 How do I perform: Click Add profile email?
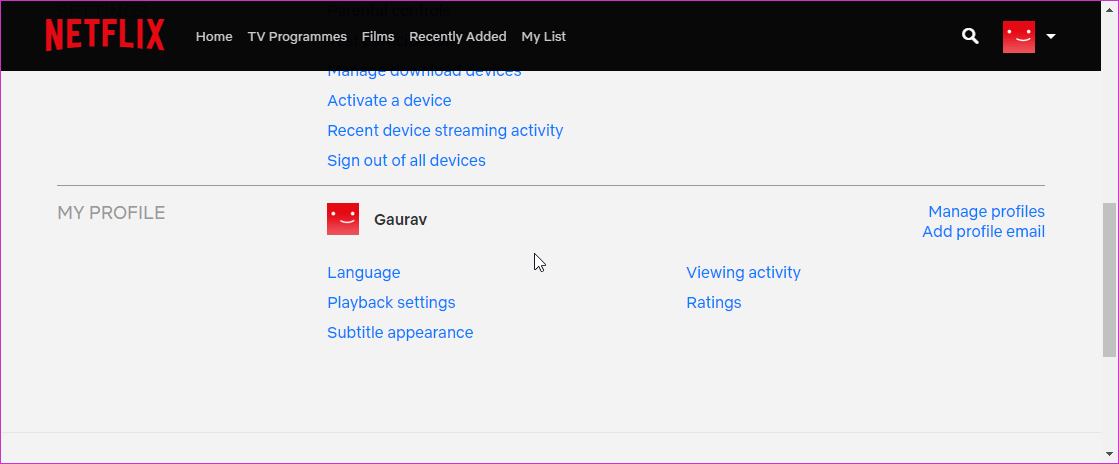tap(983, 232)
